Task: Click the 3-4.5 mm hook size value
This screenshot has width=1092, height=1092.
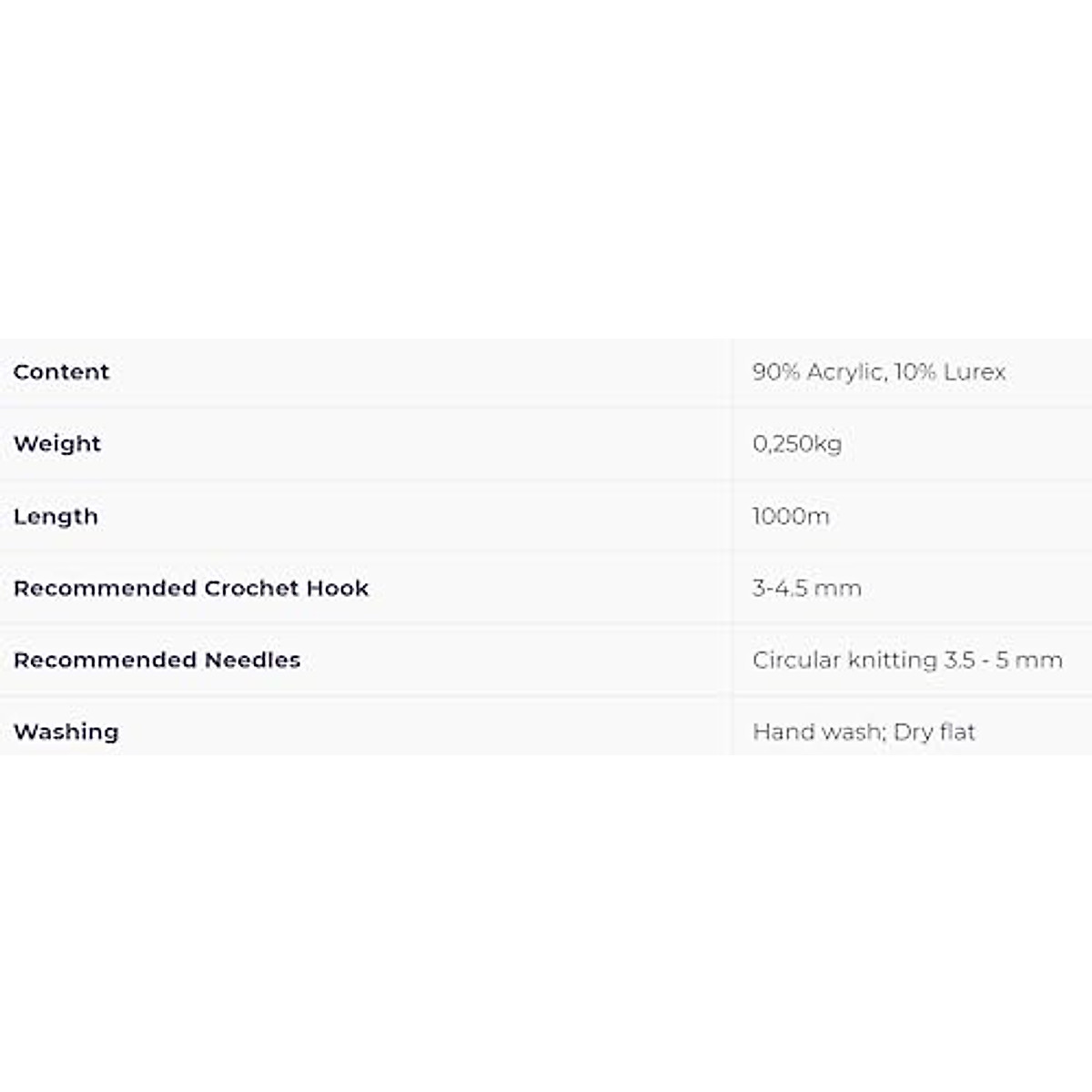Action: tap(806, 588)
